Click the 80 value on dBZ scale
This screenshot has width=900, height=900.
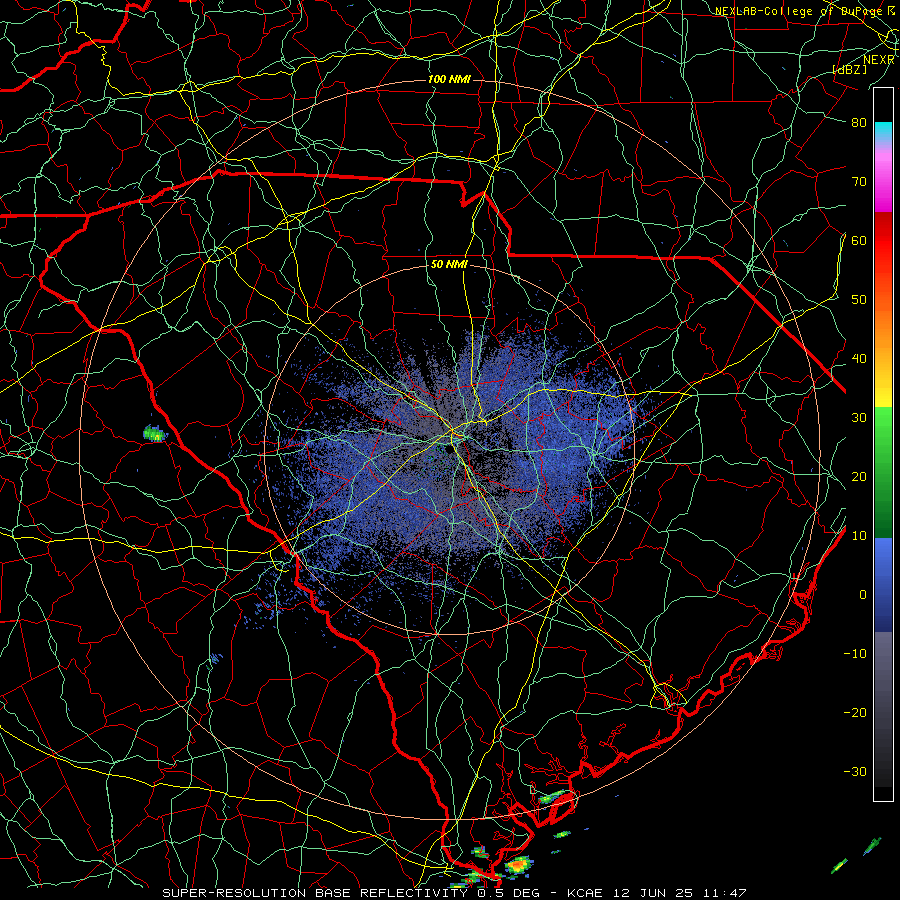(x=859, y=123)
